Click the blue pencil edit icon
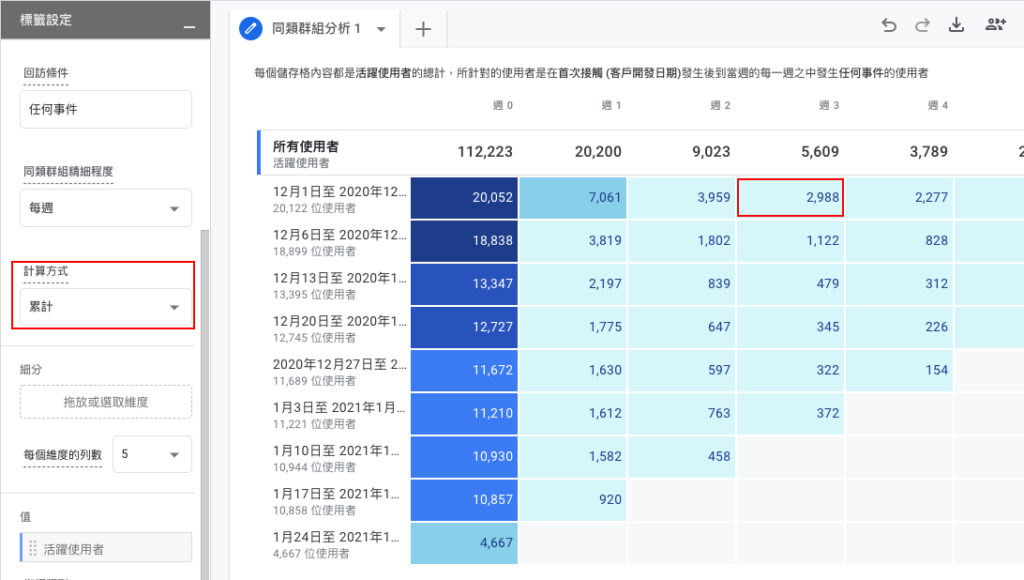1024x580 pixels. coord(251,29)
